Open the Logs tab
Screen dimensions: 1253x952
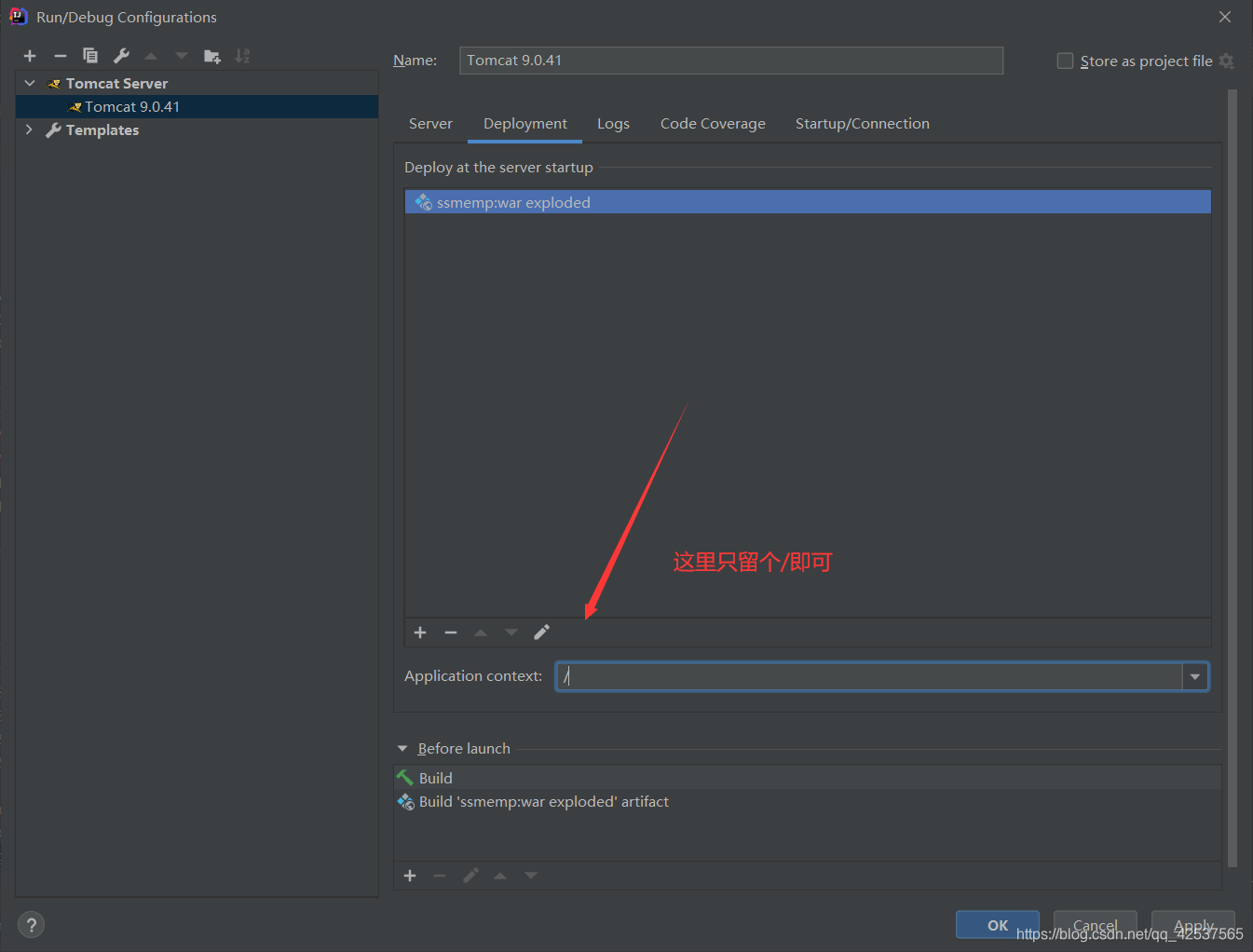coord(613,124)
